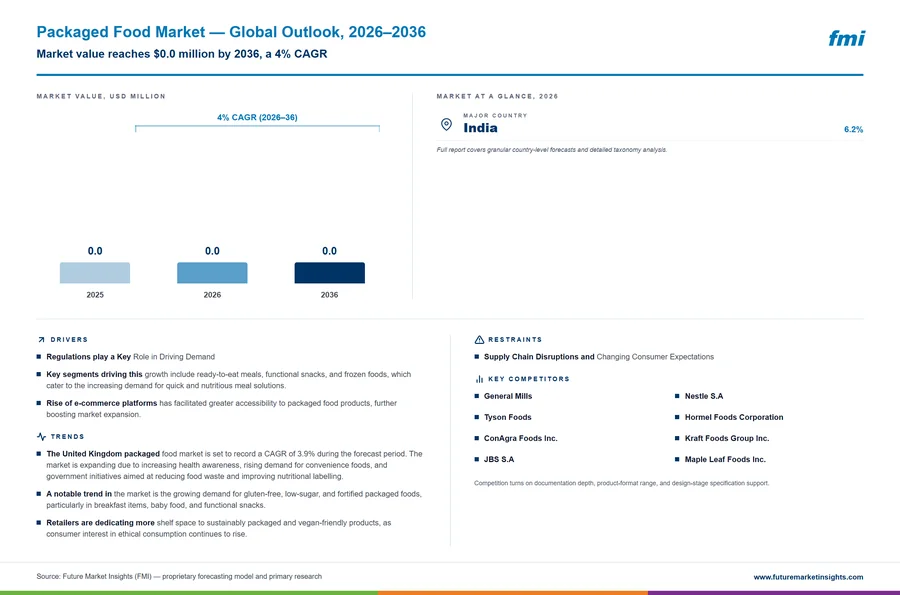
Task: Click the '4% CAGR (2026–36)' label
Action: [257, 117]
